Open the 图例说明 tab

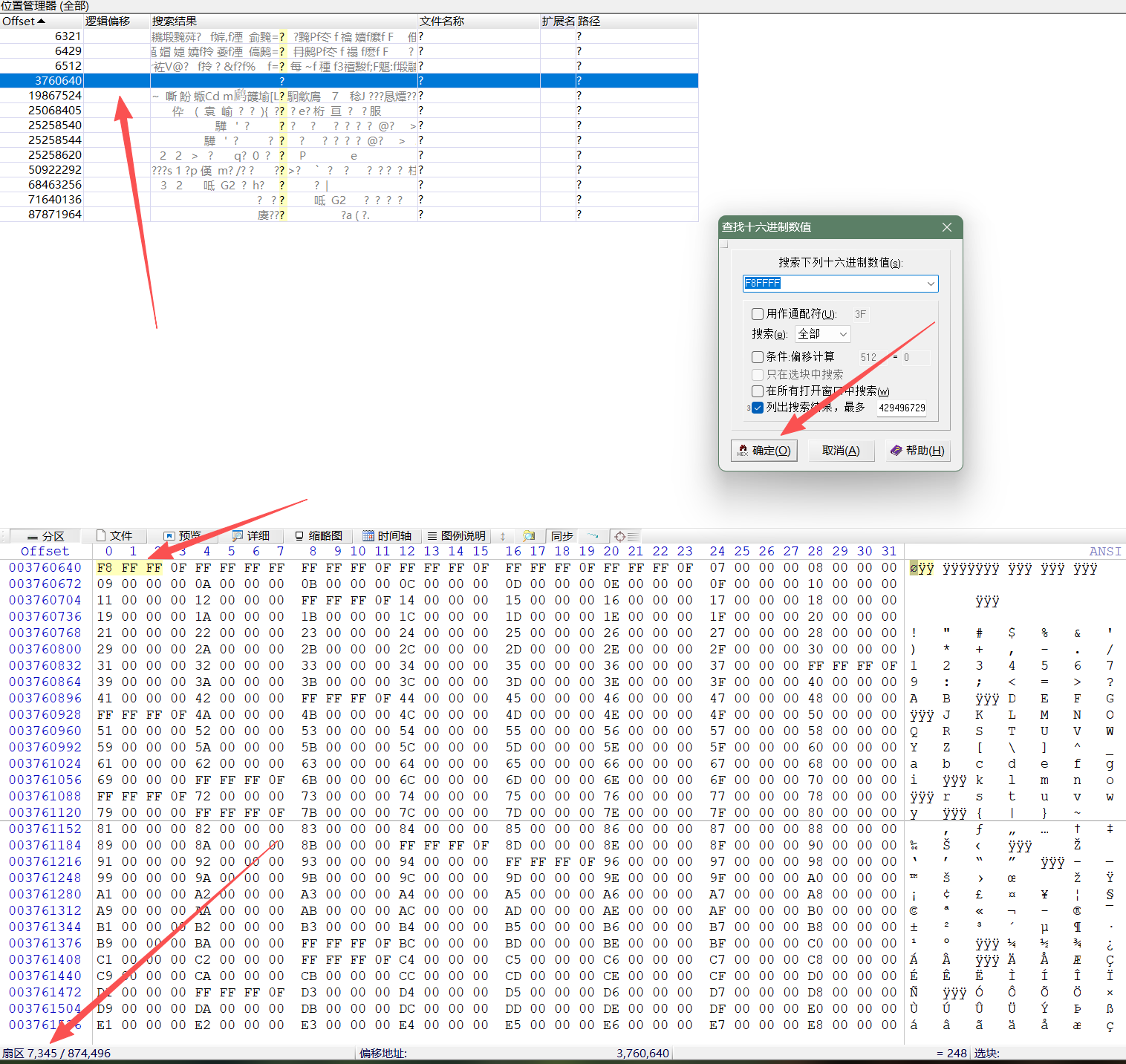456,536
